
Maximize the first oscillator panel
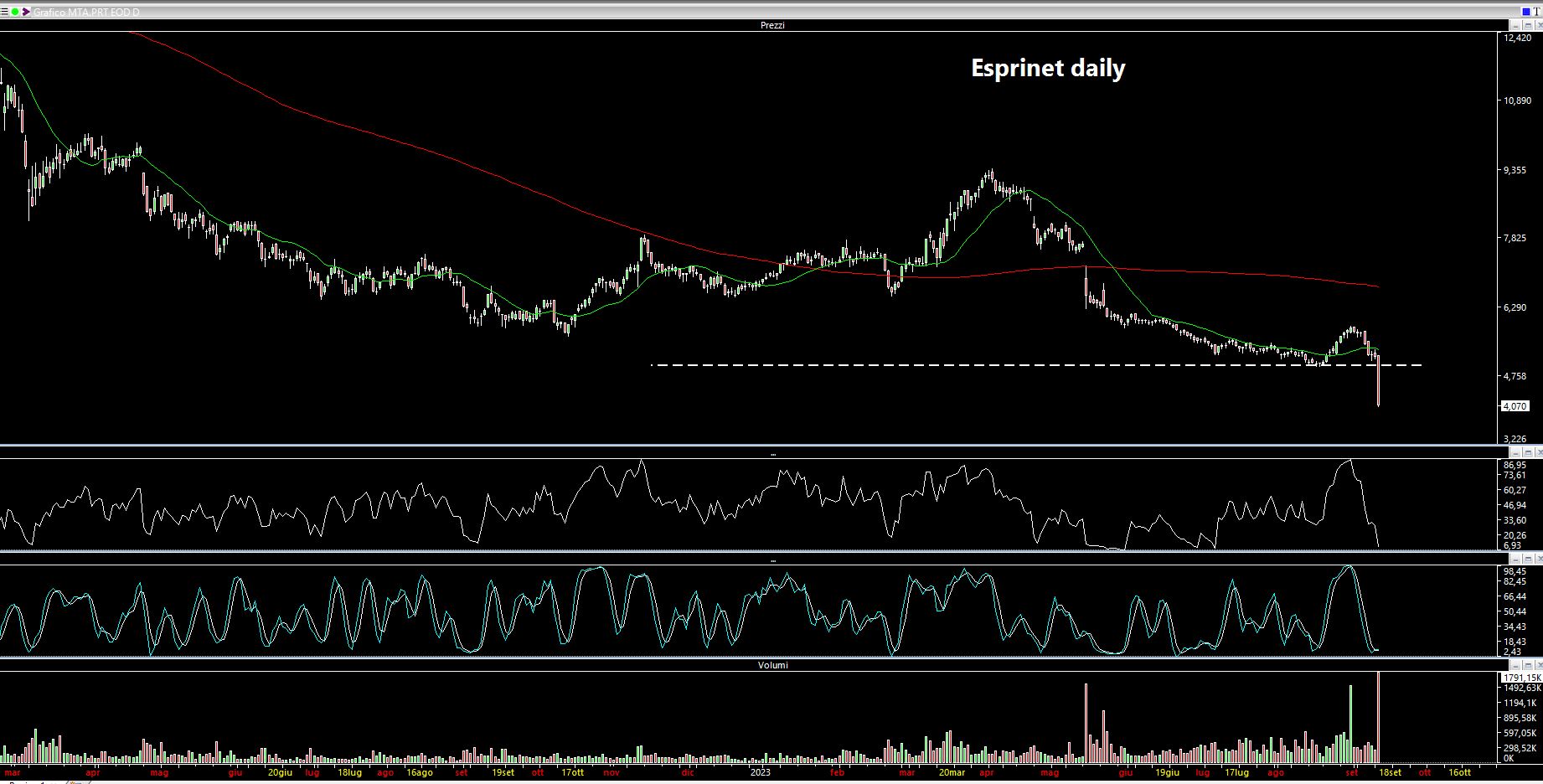[1528, 452]
